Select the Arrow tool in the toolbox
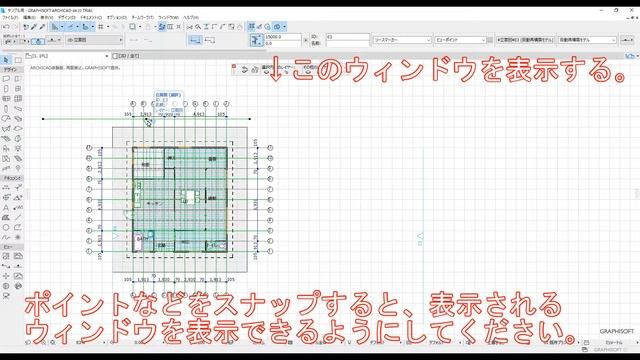Screen dimensions: 640x360 pos(6,60)
